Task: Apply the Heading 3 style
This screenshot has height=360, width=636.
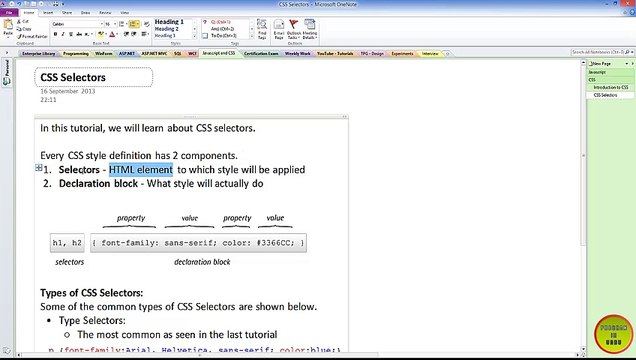Action: [165, 36]
